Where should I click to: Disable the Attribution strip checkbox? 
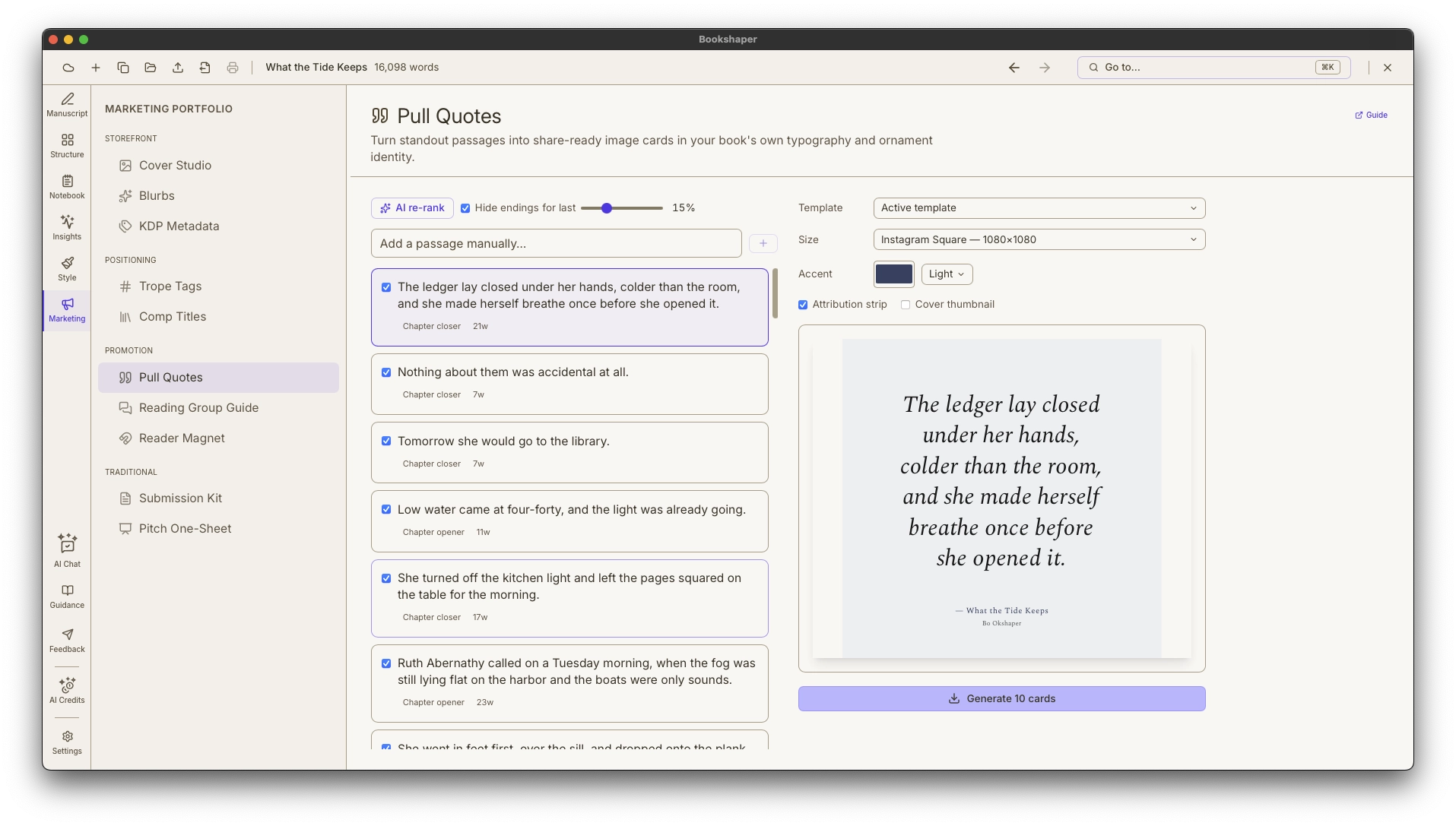pyautogui.click(x=803, y=305)
